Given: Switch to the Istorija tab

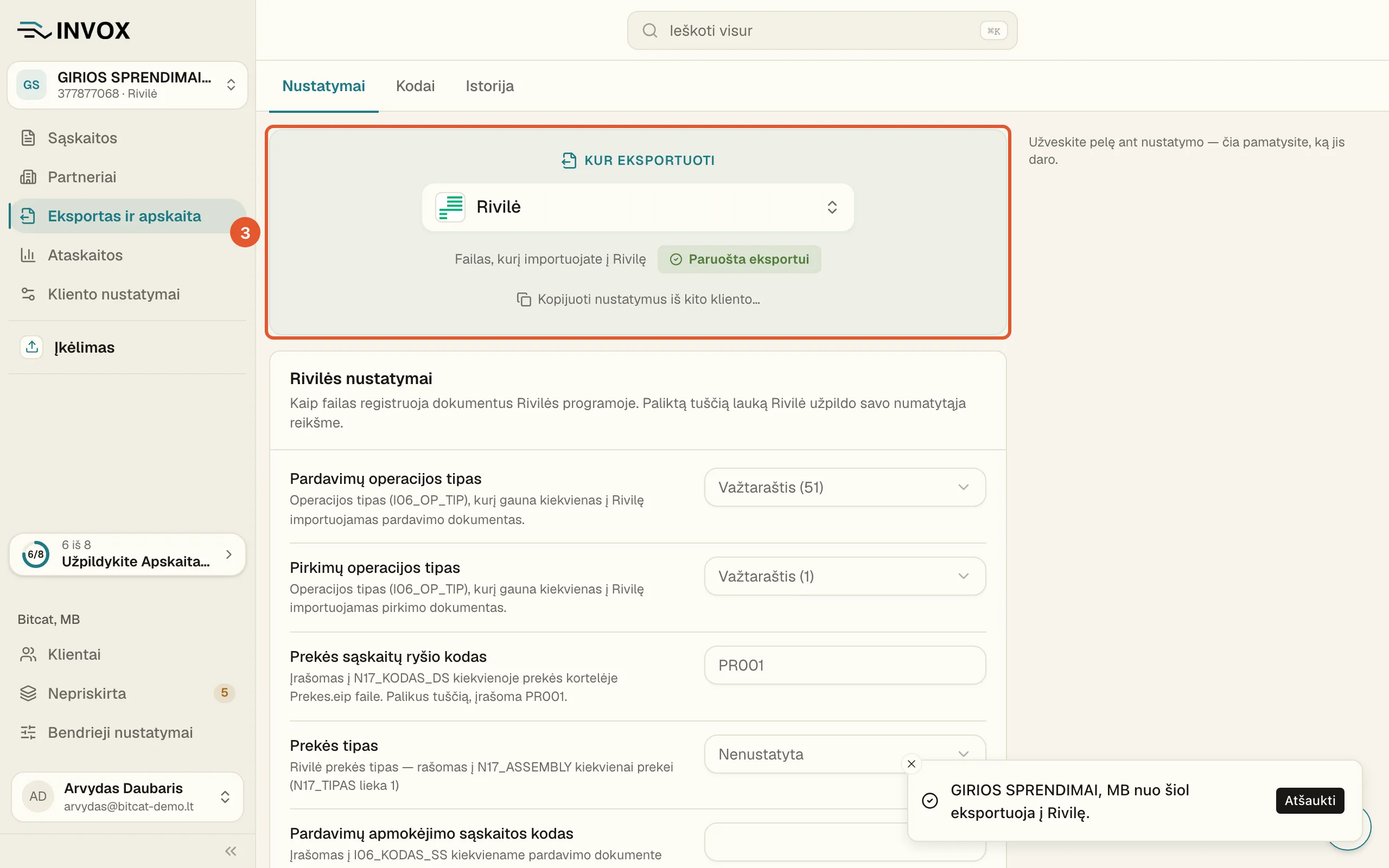Looking at the screenshot, I should tap(489, 86).
